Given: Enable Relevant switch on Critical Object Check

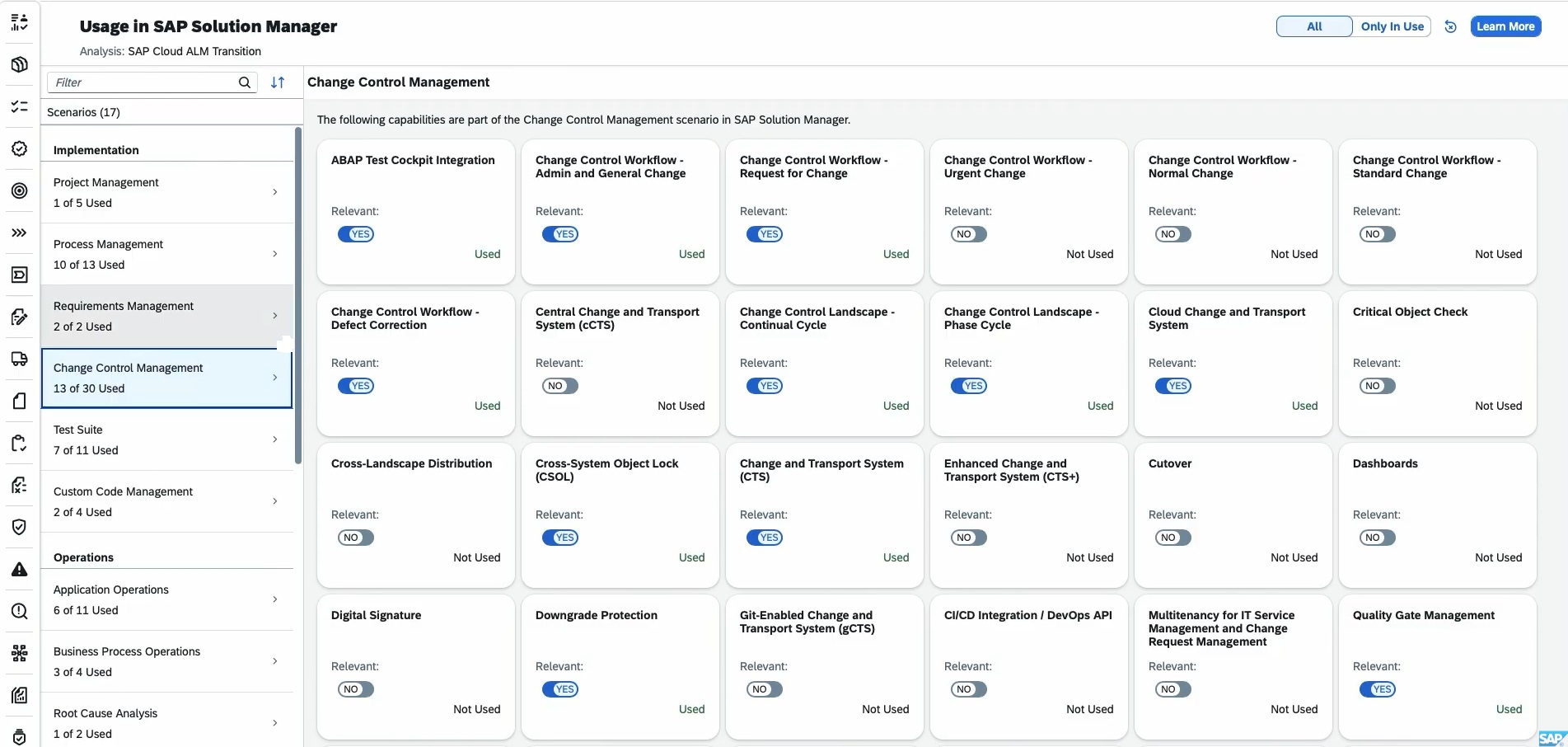Looking at the screenshot, I should (1377, 386).
